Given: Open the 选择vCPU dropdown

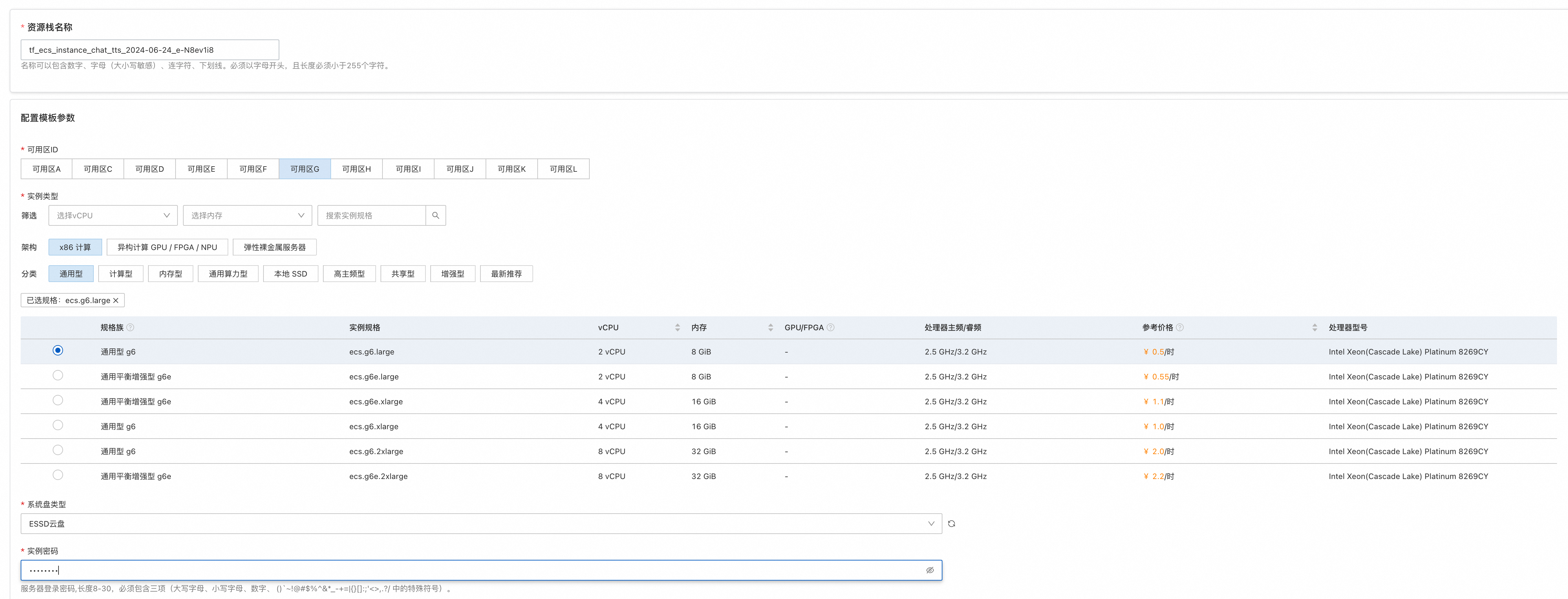Looking at the screenshot, I should (x=113, y=215).
